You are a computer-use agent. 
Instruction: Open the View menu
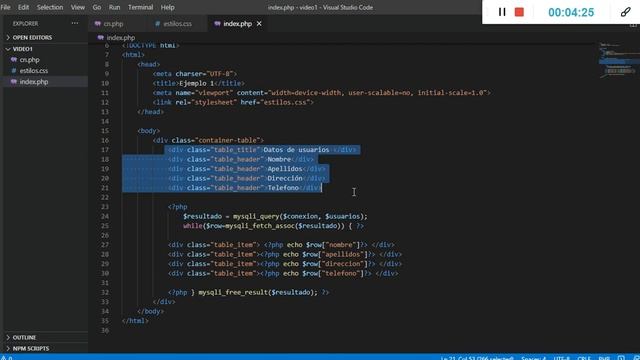pos(78,7)
